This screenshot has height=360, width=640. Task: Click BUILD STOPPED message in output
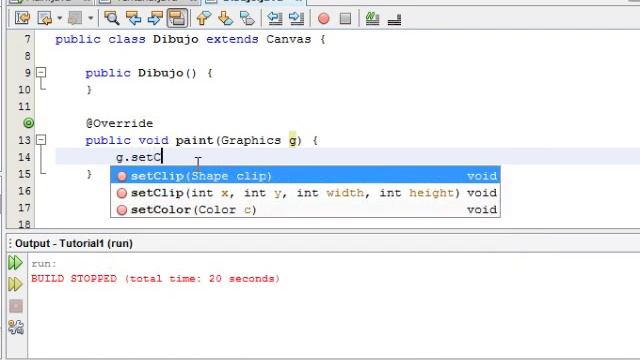tap(156, 279)
